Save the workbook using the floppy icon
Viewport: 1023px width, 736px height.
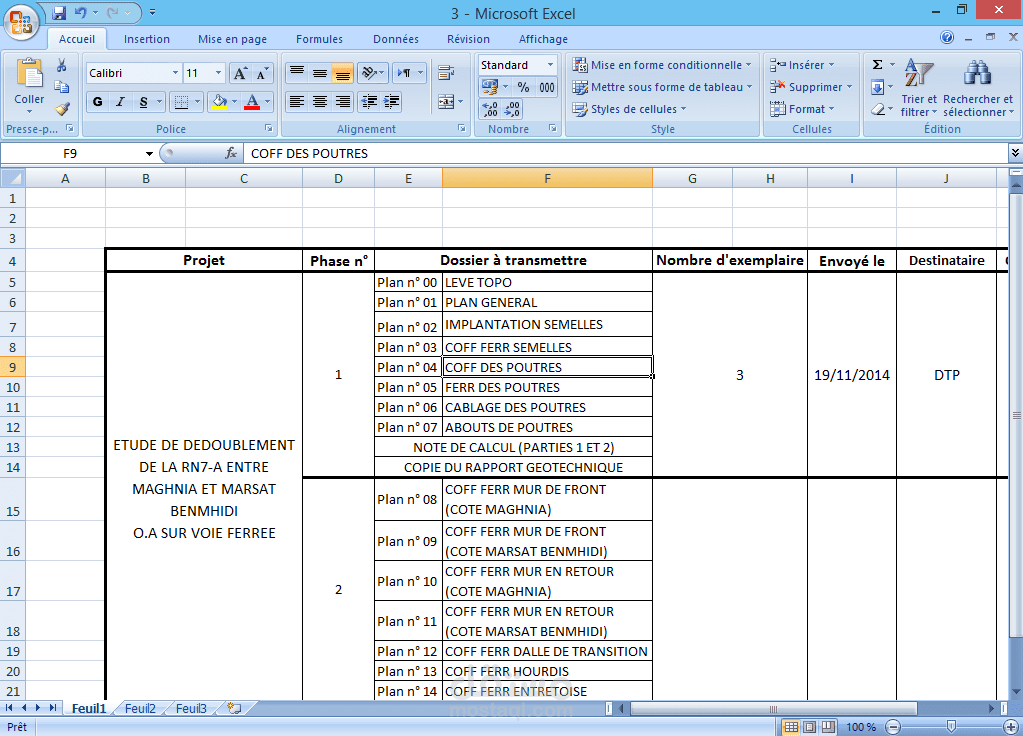tap(59, 12)
